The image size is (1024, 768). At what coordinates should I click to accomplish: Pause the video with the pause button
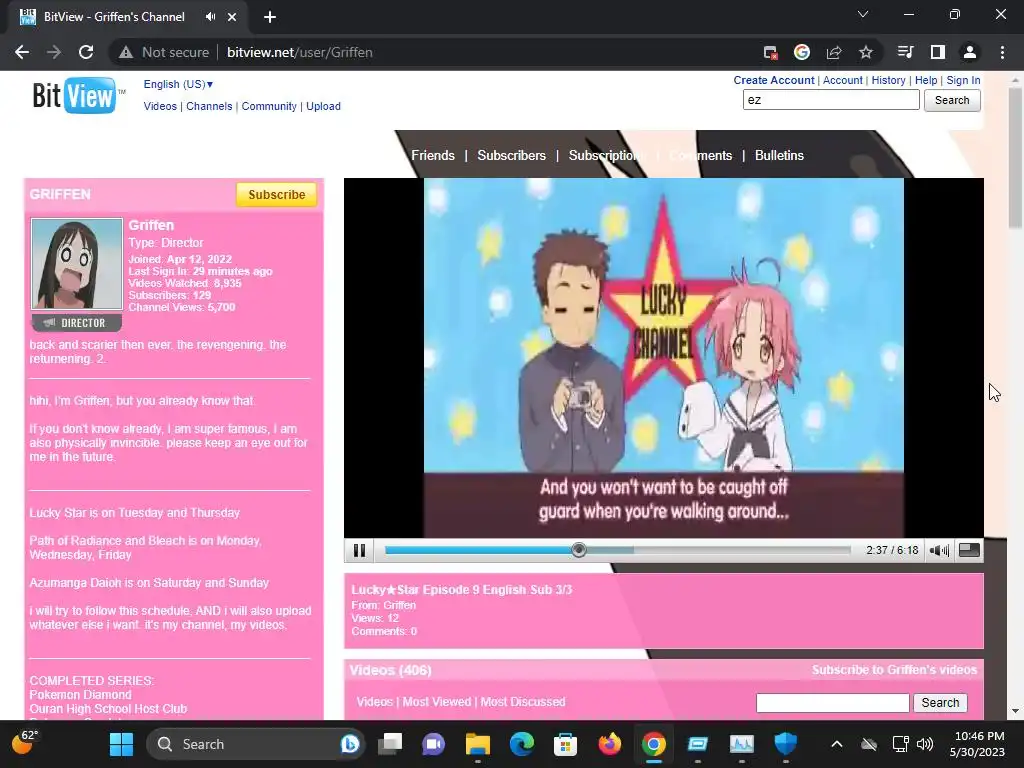coord(359,551)
